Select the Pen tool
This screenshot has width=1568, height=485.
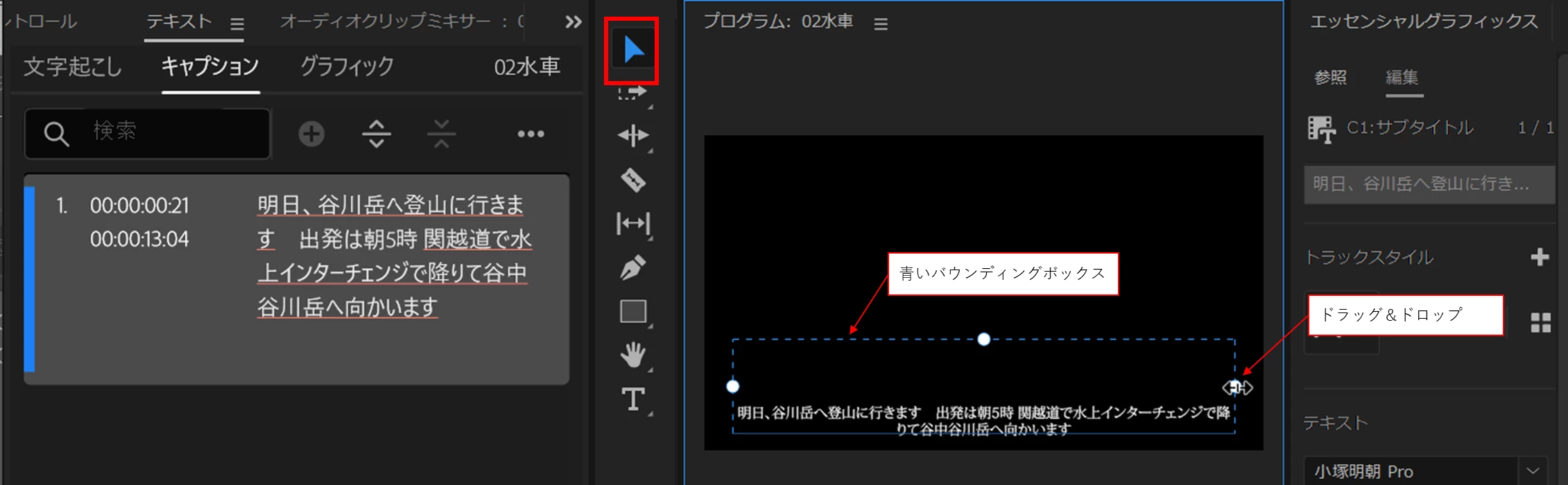[x=633, y=267]
